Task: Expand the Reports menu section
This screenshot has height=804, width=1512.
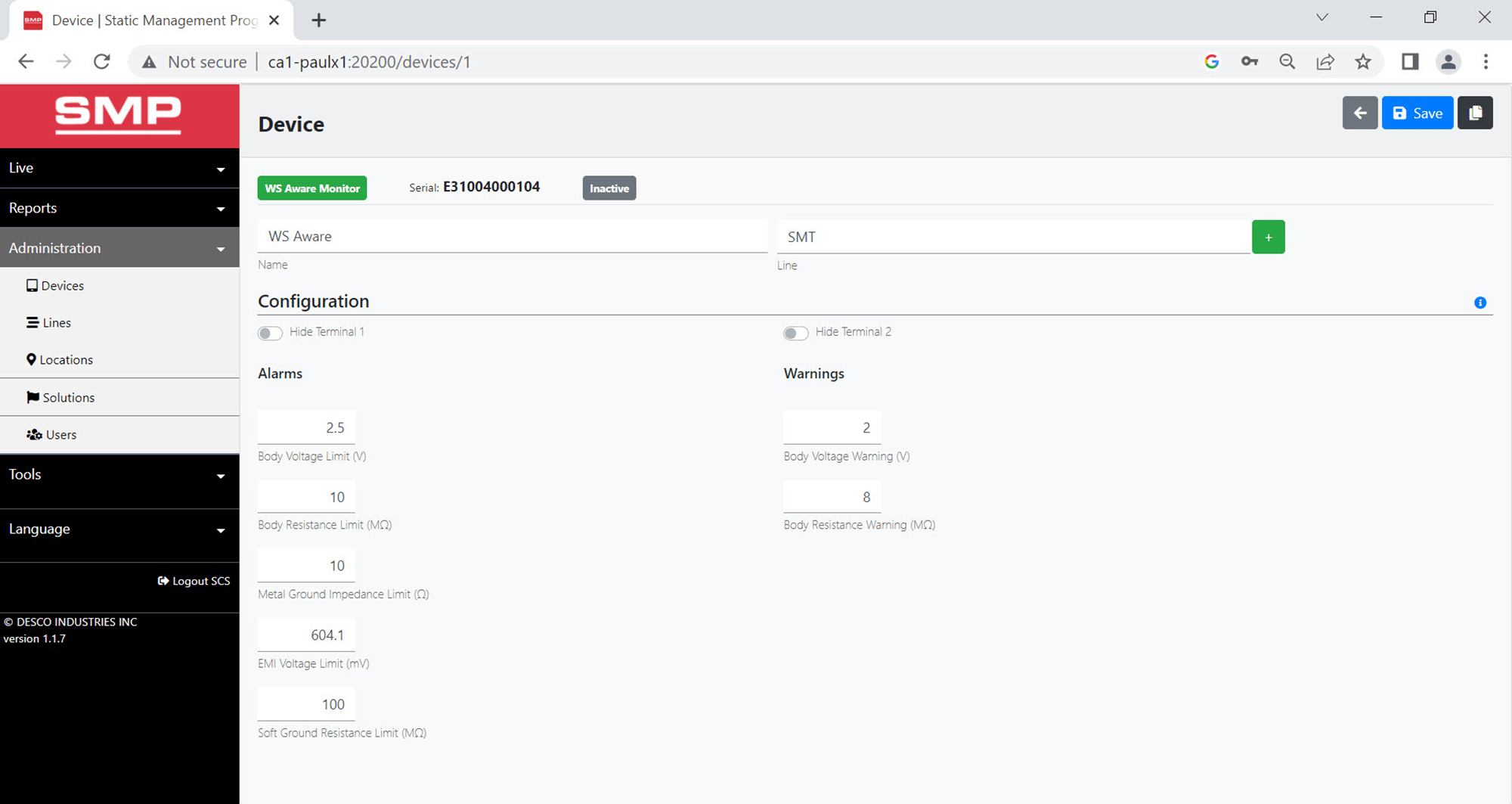Action: (x=119, y=207)
